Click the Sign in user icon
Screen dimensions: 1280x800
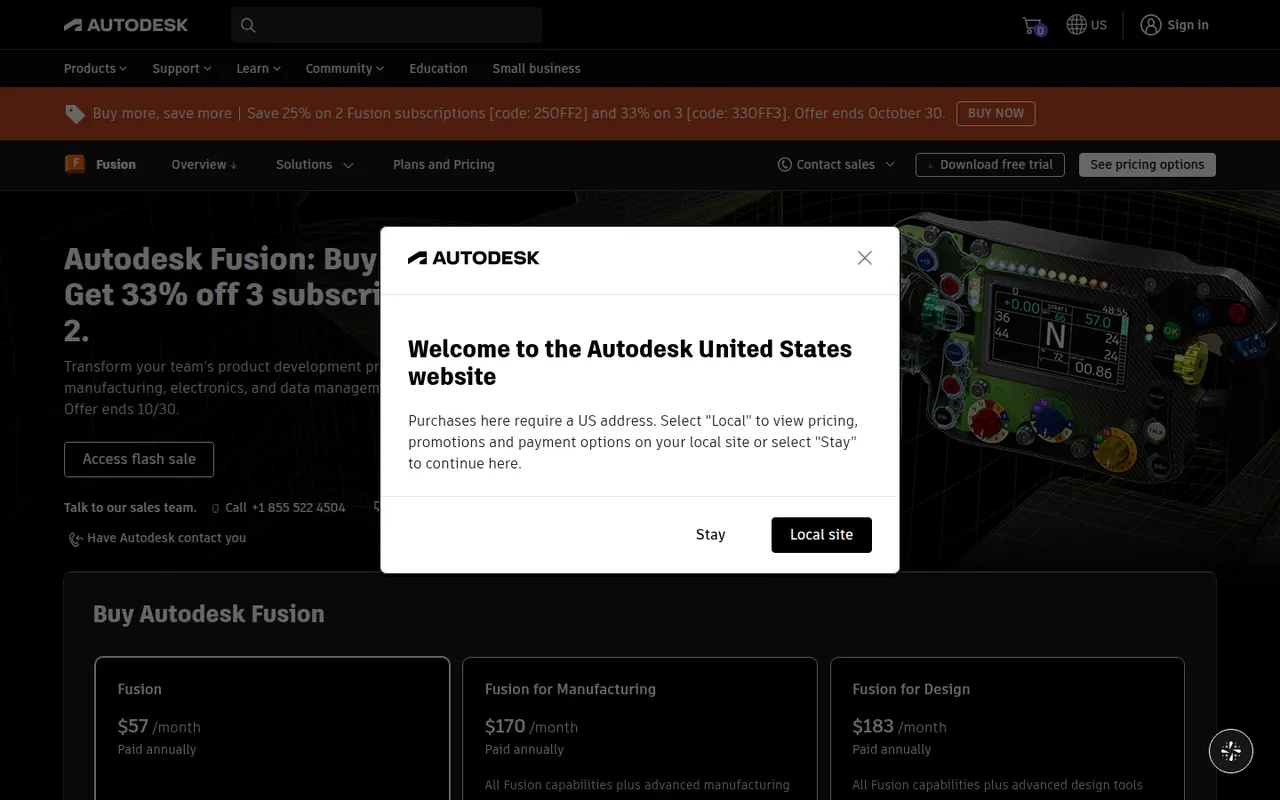(1151, 25)
